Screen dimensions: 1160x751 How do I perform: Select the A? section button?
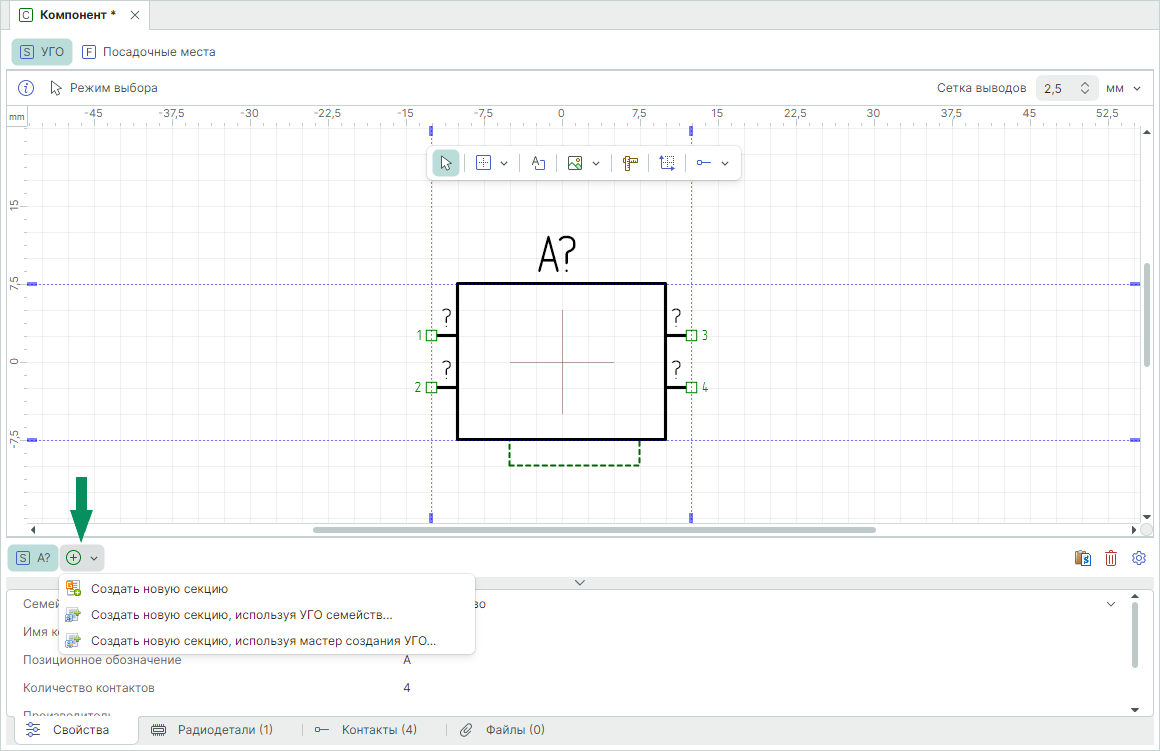33,558
